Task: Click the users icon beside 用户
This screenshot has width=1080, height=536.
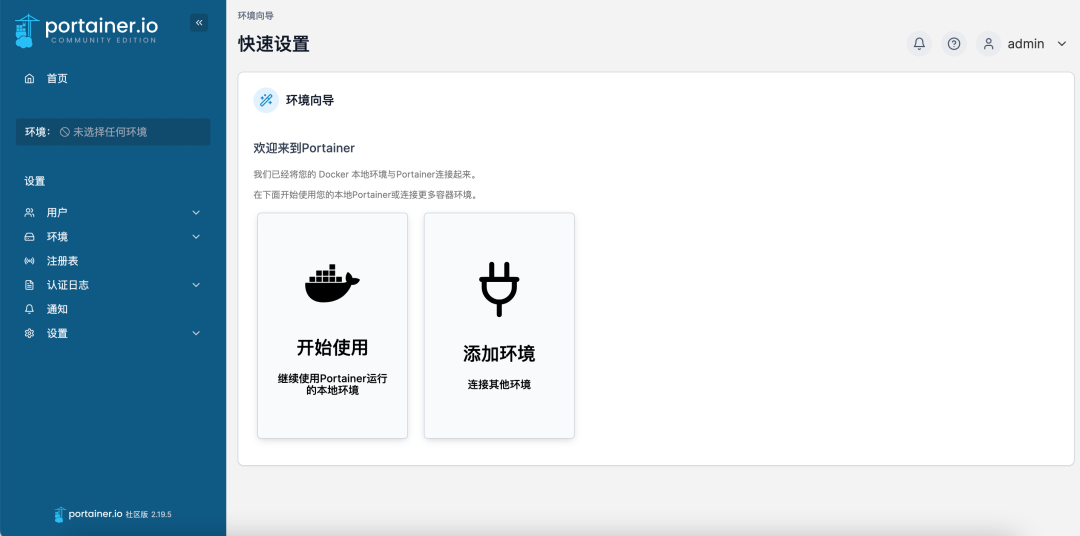Action: point(30,212)
